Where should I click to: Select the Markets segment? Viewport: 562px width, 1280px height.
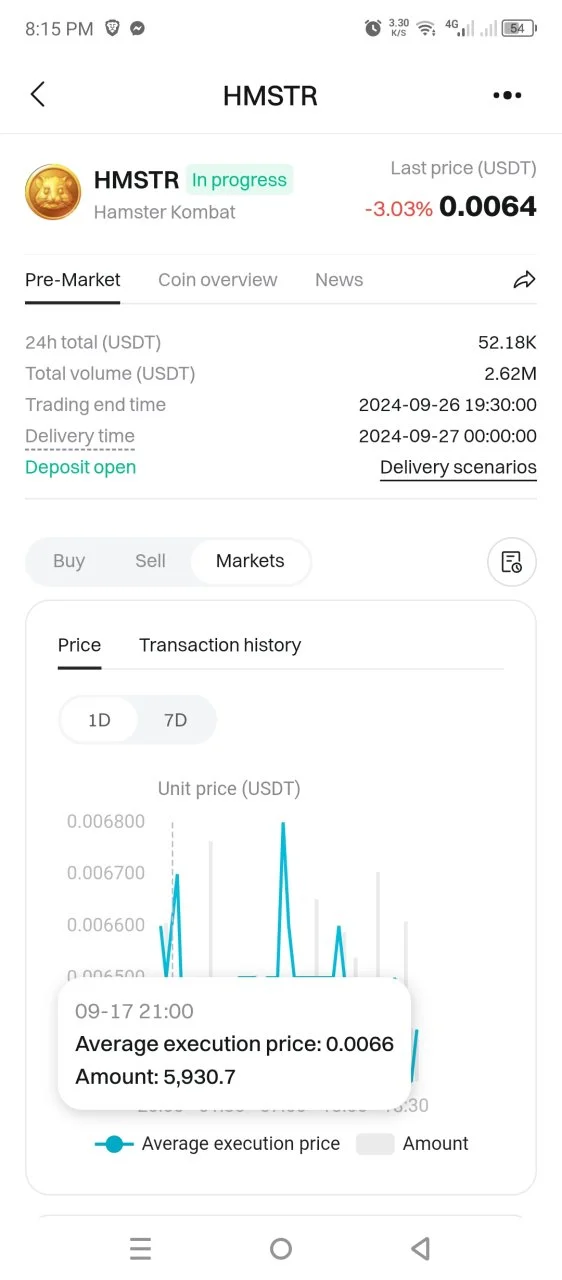(250, 561)
